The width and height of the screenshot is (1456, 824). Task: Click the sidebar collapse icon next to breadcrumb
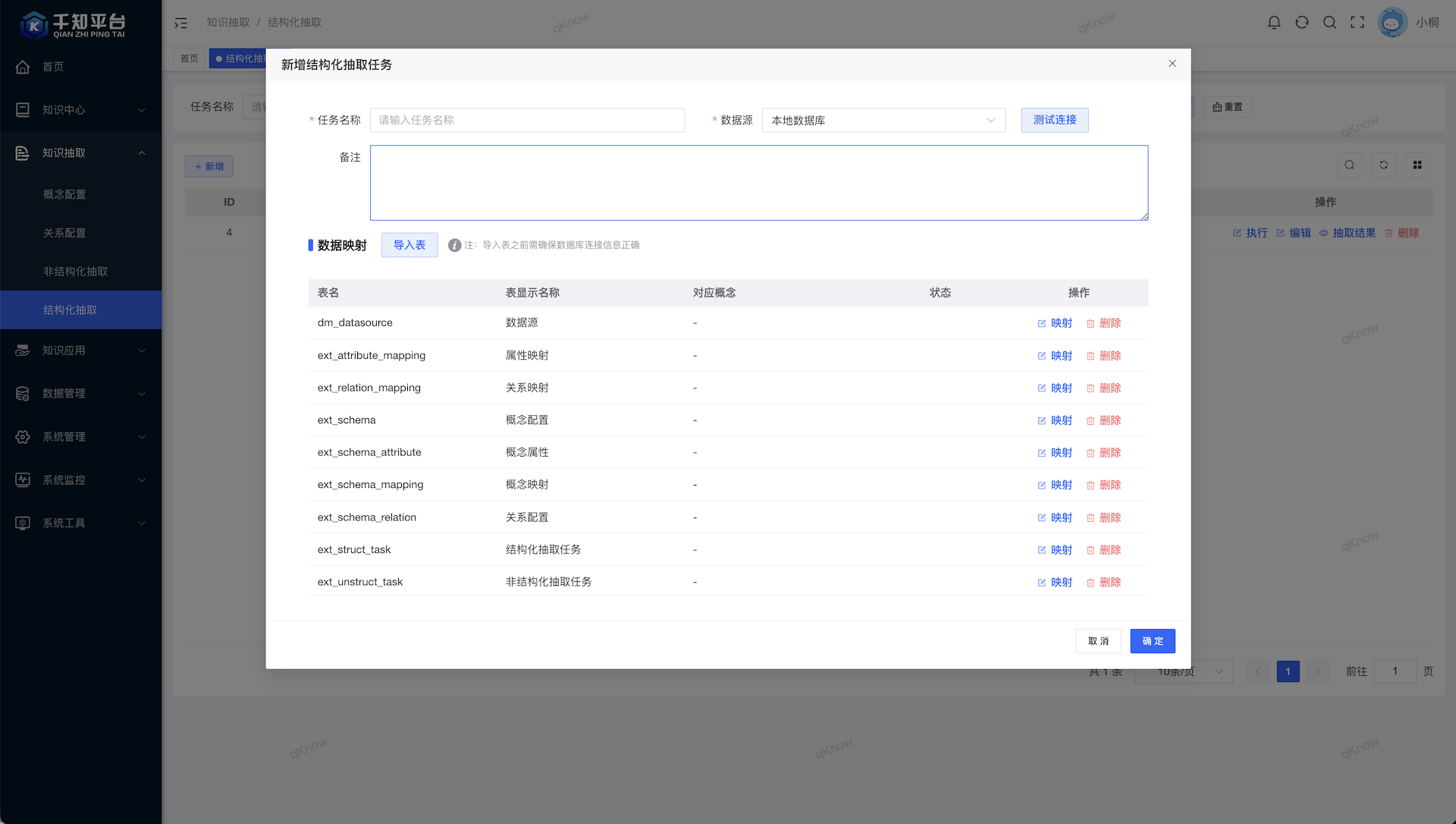coord(180,23)
